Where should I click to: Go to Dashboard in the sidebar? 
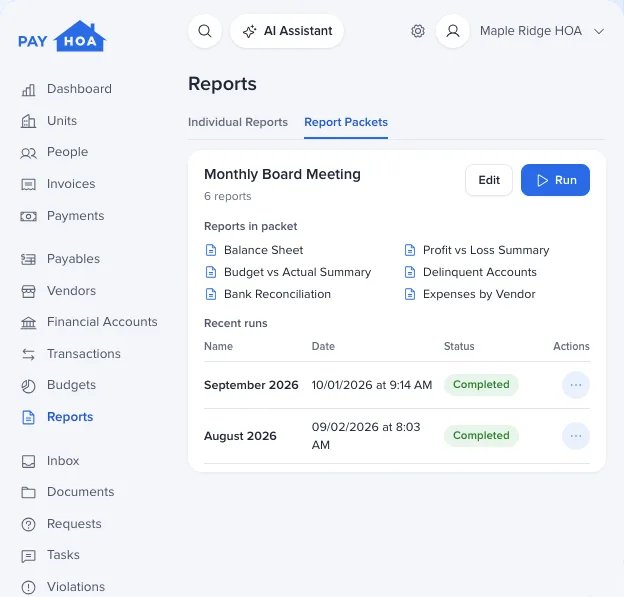(79, 89)
